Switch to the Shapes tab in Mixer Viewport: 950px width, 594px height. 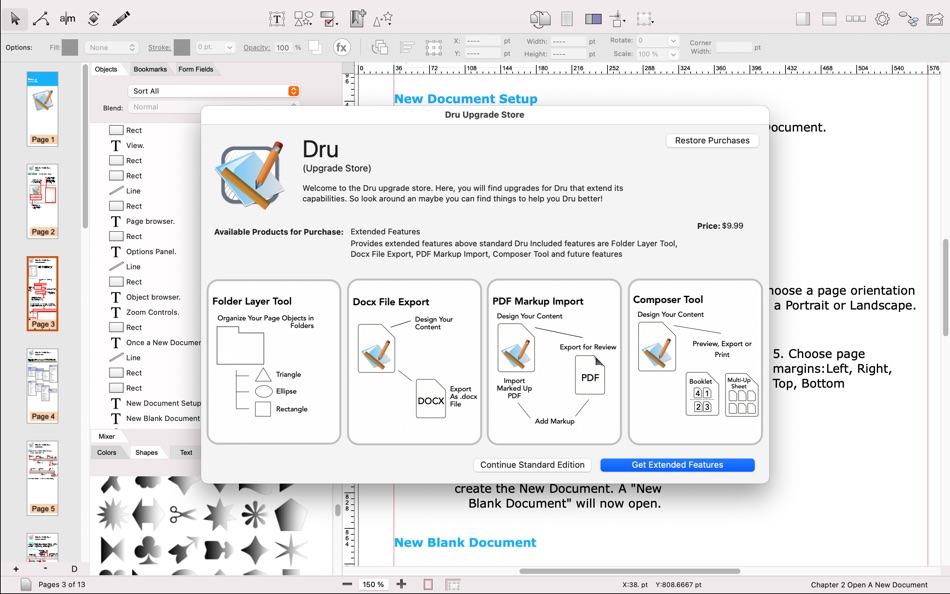tap(146, 452)
